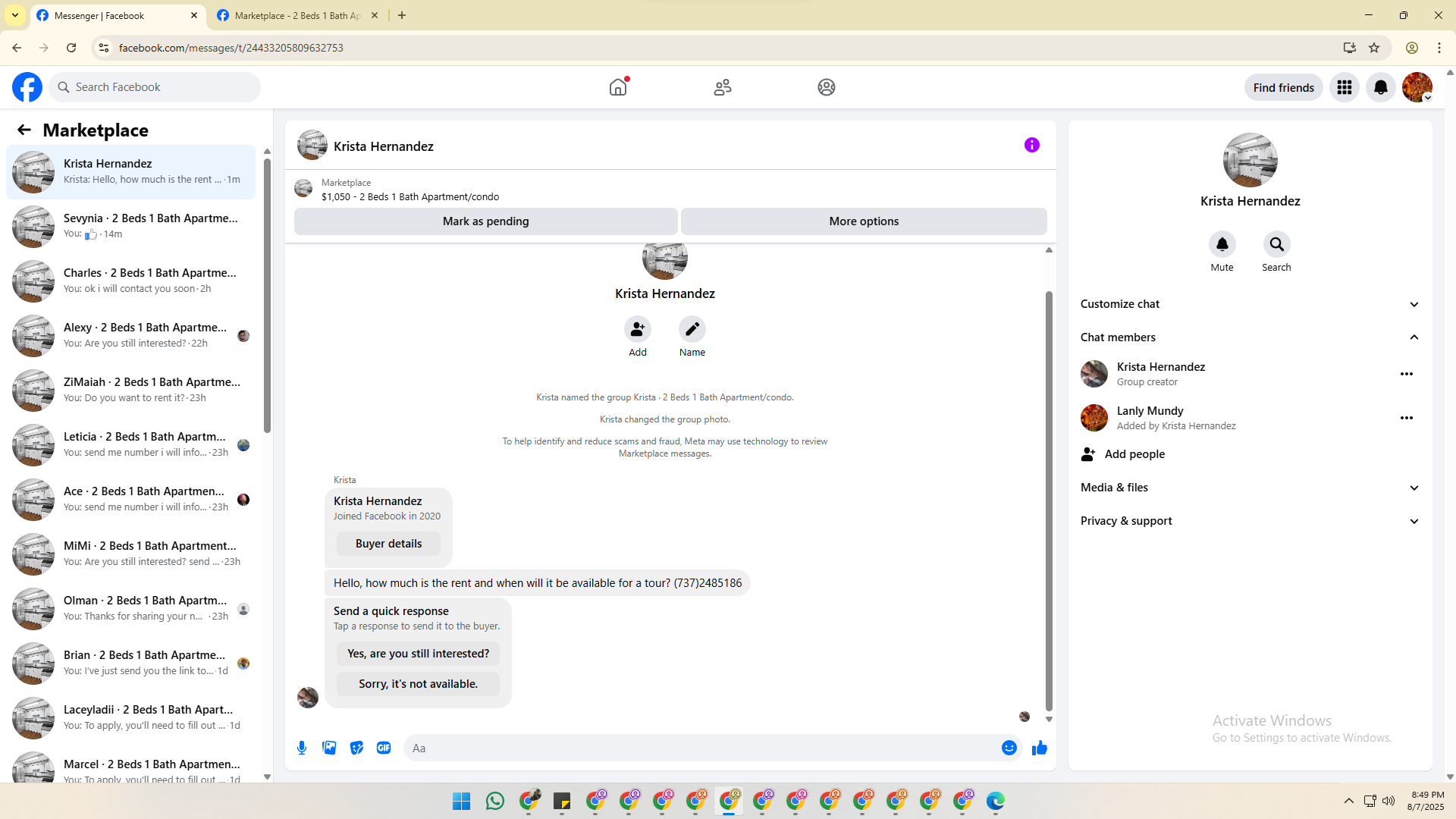
Task: Open the Groups icon in top navigation
Action: pyautogui.click(x=827, y=87)
